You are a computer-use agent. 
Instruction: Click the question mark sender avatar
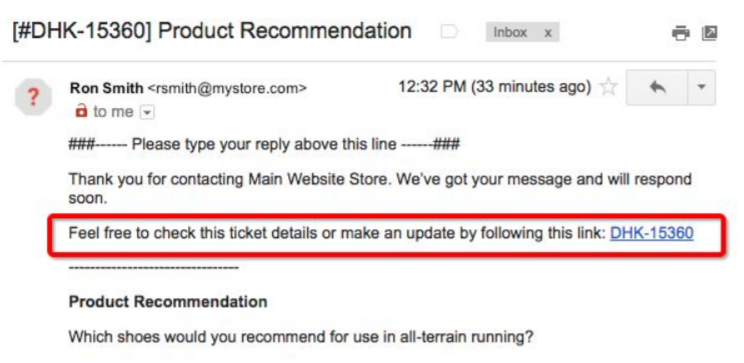33,97
